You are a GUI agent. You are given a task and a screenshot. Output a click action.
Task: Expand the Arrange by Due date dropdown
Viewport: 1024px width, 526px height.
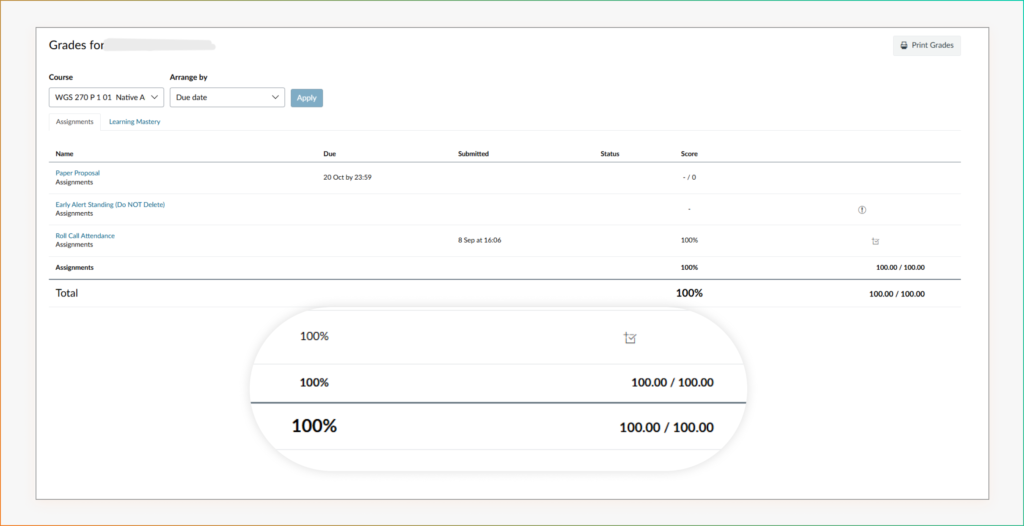coord(226,97)
